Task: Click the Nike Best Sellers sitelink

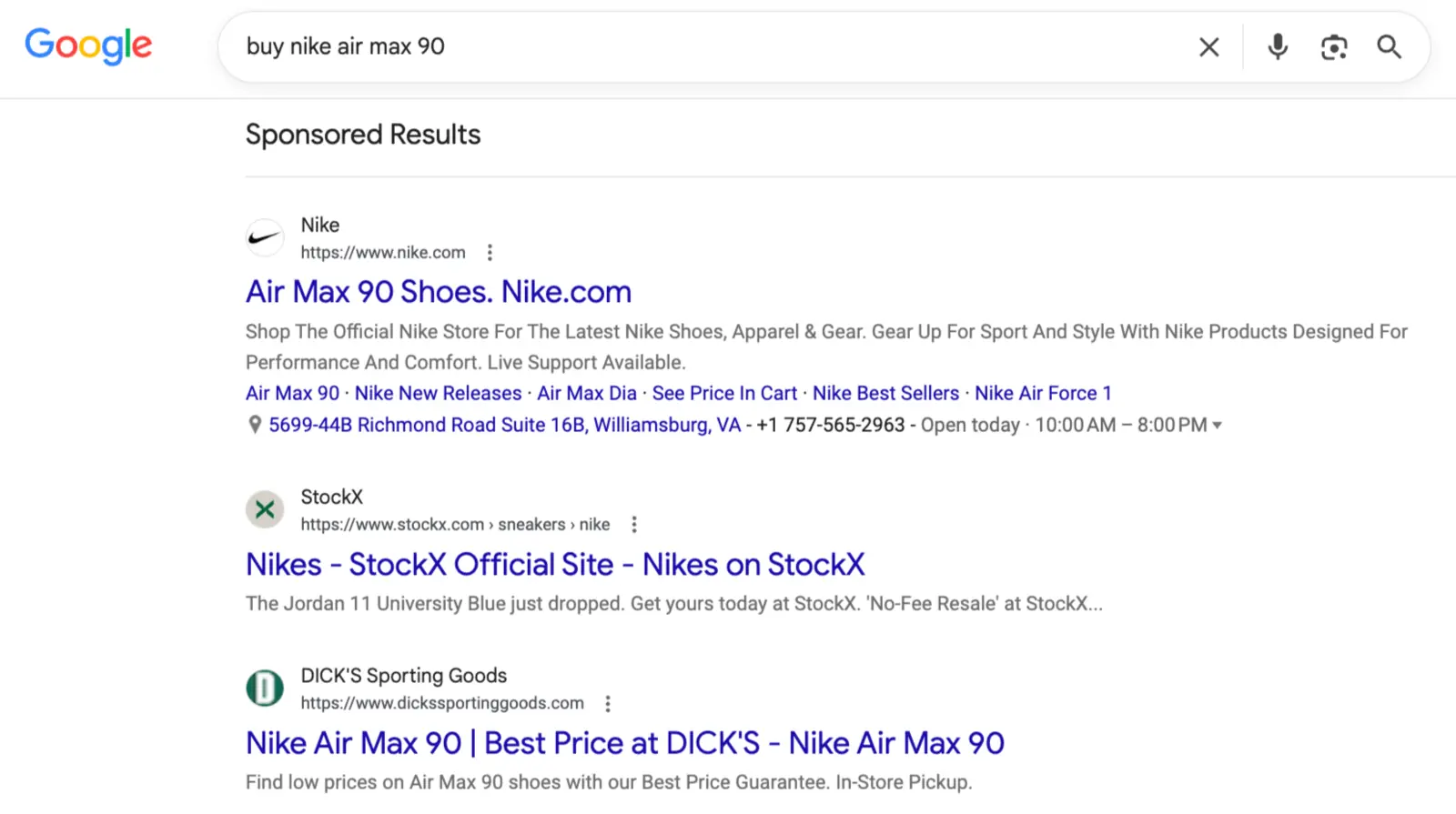Action: pyautogui.click(x=885, y=394)
